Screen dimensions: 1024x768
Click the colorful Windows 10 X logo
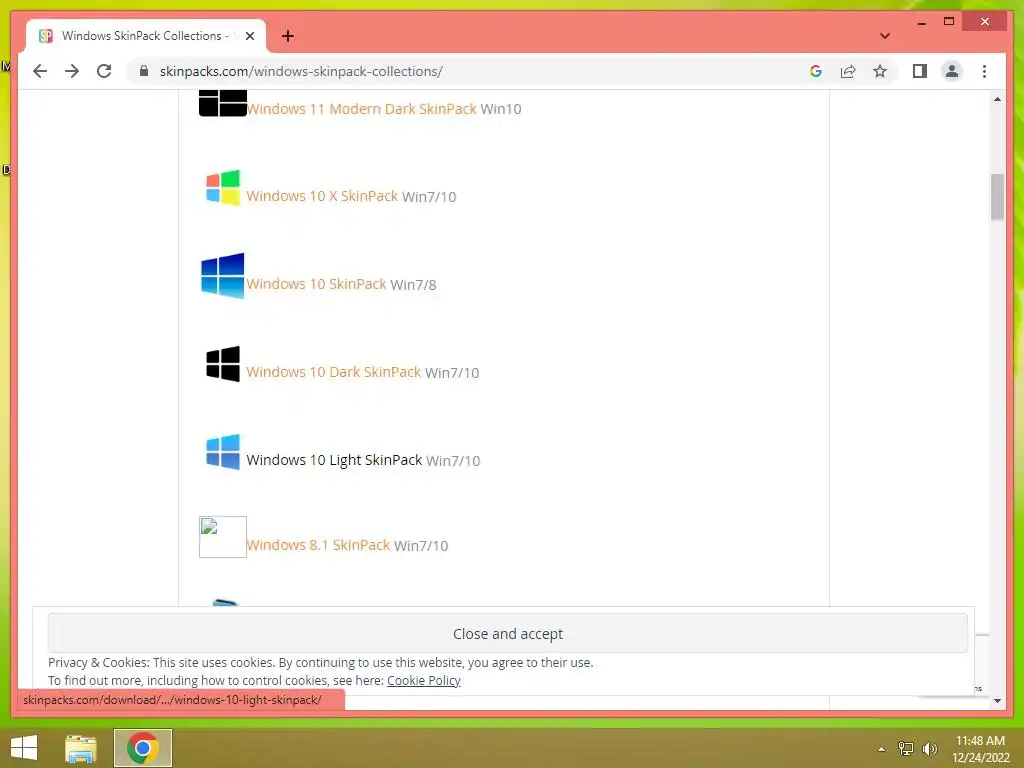tap(223, 187)
